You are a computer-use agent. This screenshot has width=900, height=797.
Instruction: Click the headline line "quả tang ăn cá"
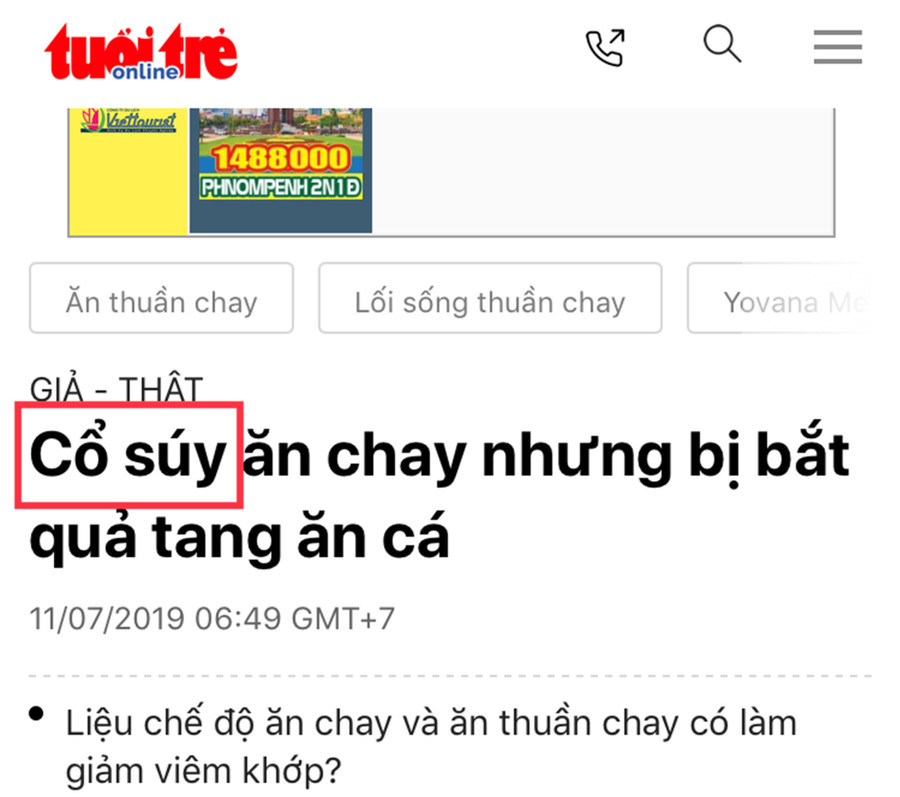tap(239, 537)
